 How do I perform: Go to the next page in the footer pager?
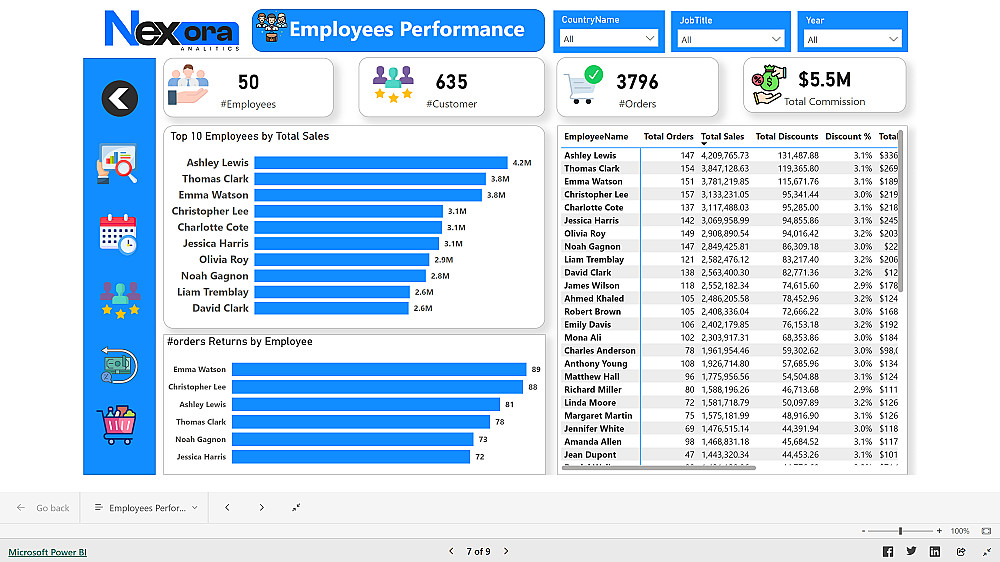pos(506,551)
